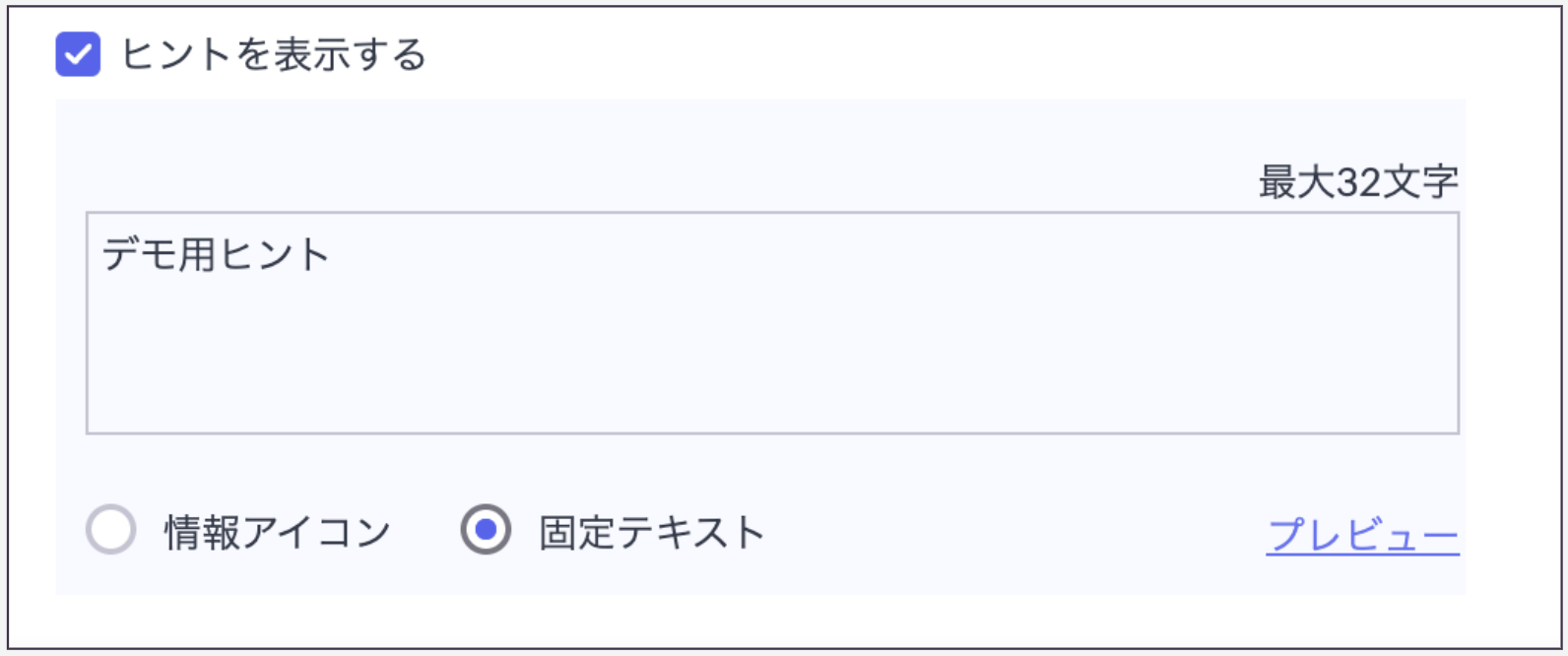Viewport: 1568px width, 656px height.
Task: Click the bottom-right corner of the hint textarea
Action: (x=1450, y=425)
